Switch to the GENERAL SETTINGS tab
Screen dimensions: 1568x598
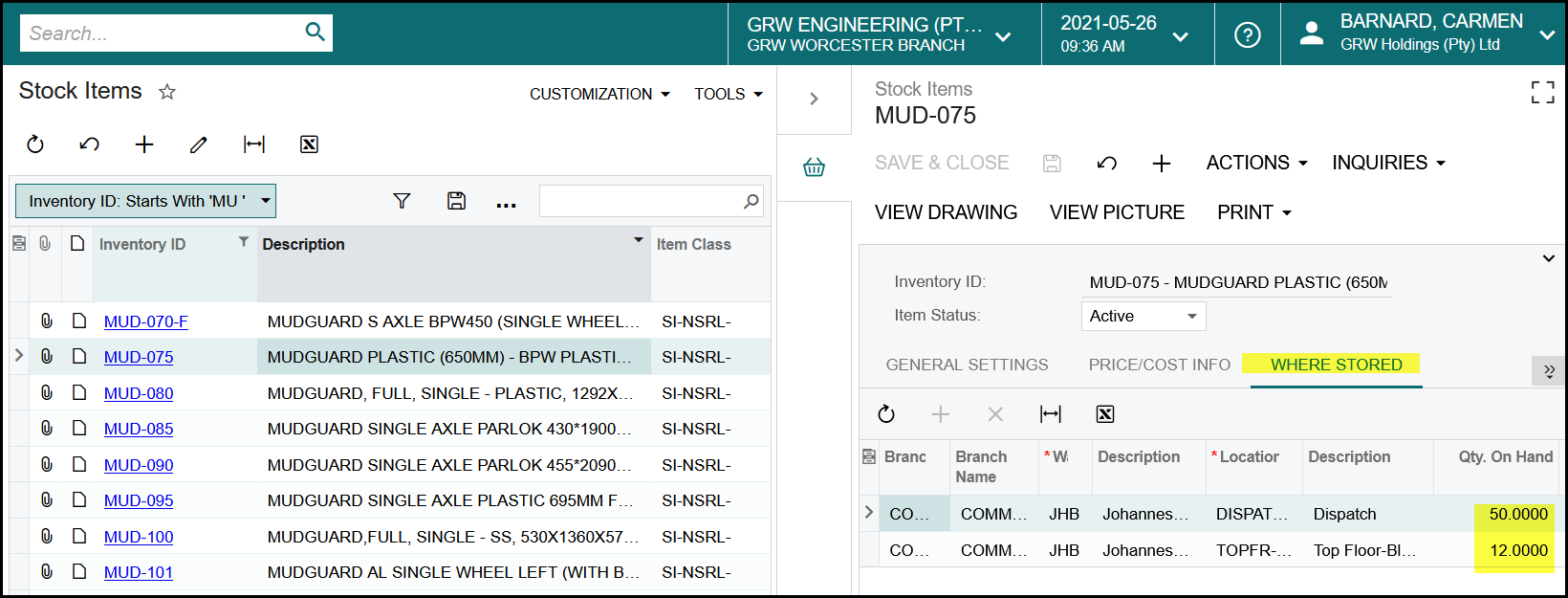click(x=967, y=365)
